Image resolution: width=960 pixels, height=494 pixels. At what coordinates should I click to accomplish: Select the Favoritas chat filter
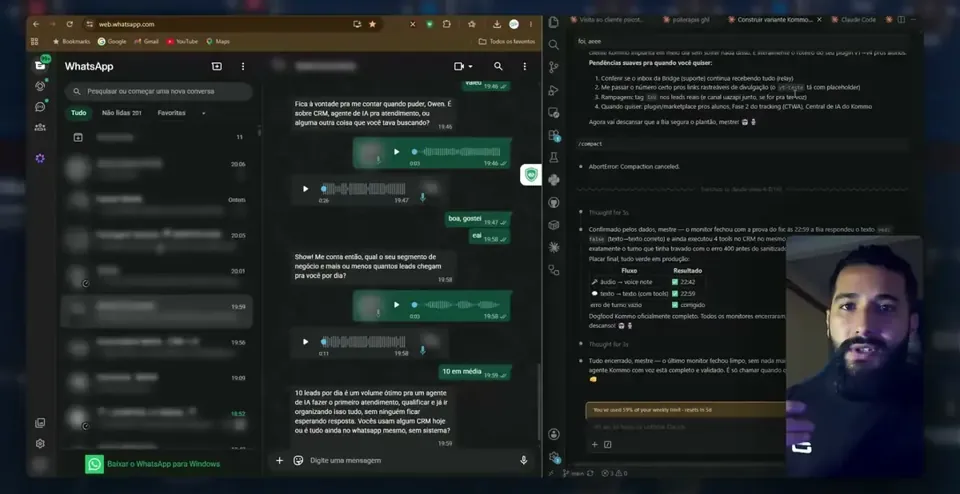coord(171,113)
